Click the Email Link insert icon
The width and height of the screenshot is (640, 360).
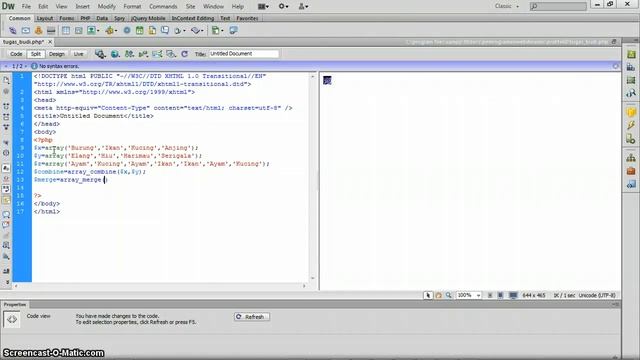26,31
